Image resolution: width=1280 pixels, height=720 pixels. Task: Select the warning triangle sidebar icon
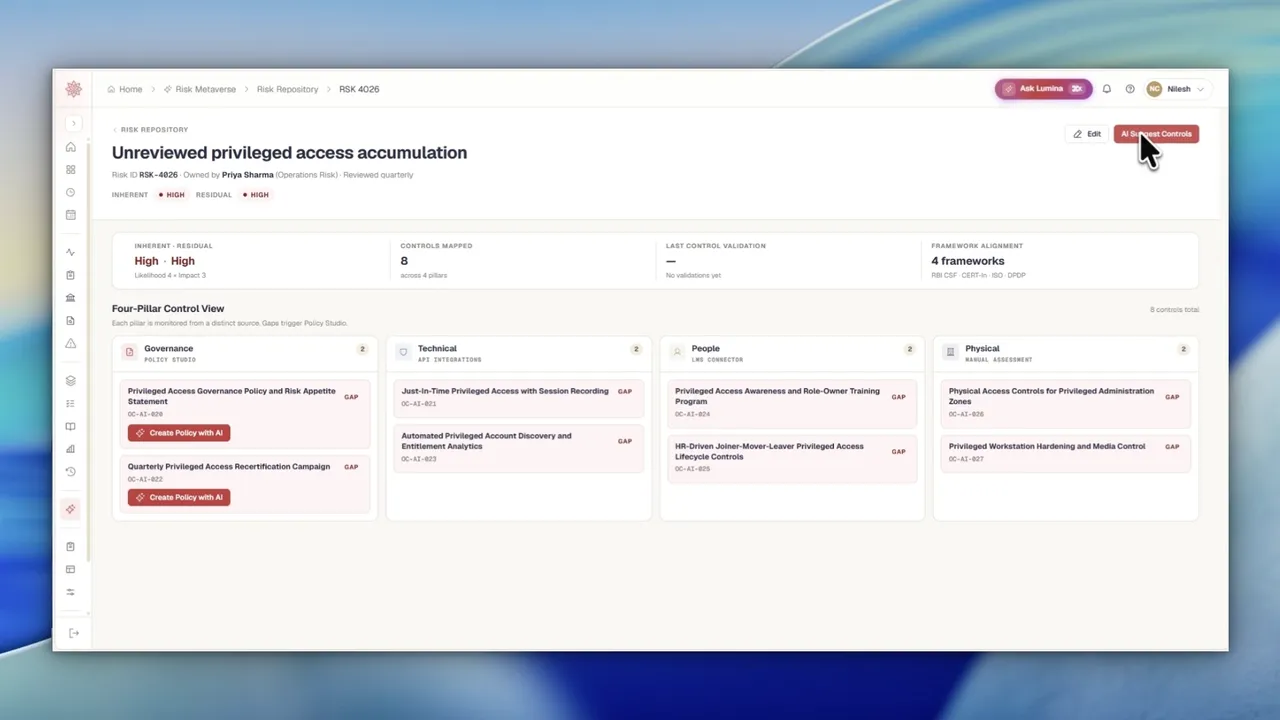tap(71, 343)
